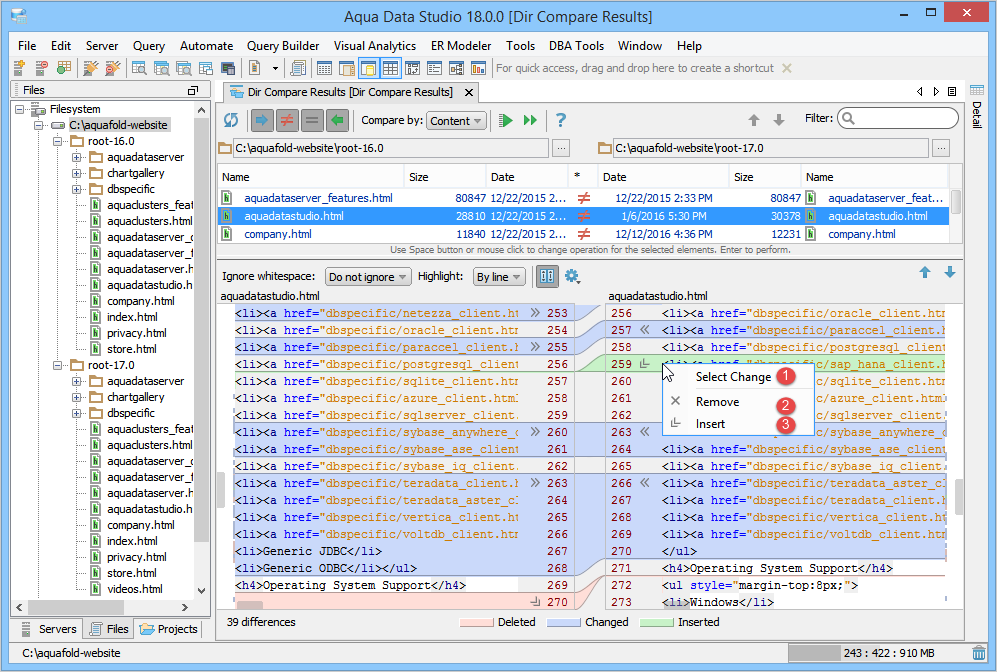
Task: Apply change chevron on right line 257
Action: tap(645, 330)
